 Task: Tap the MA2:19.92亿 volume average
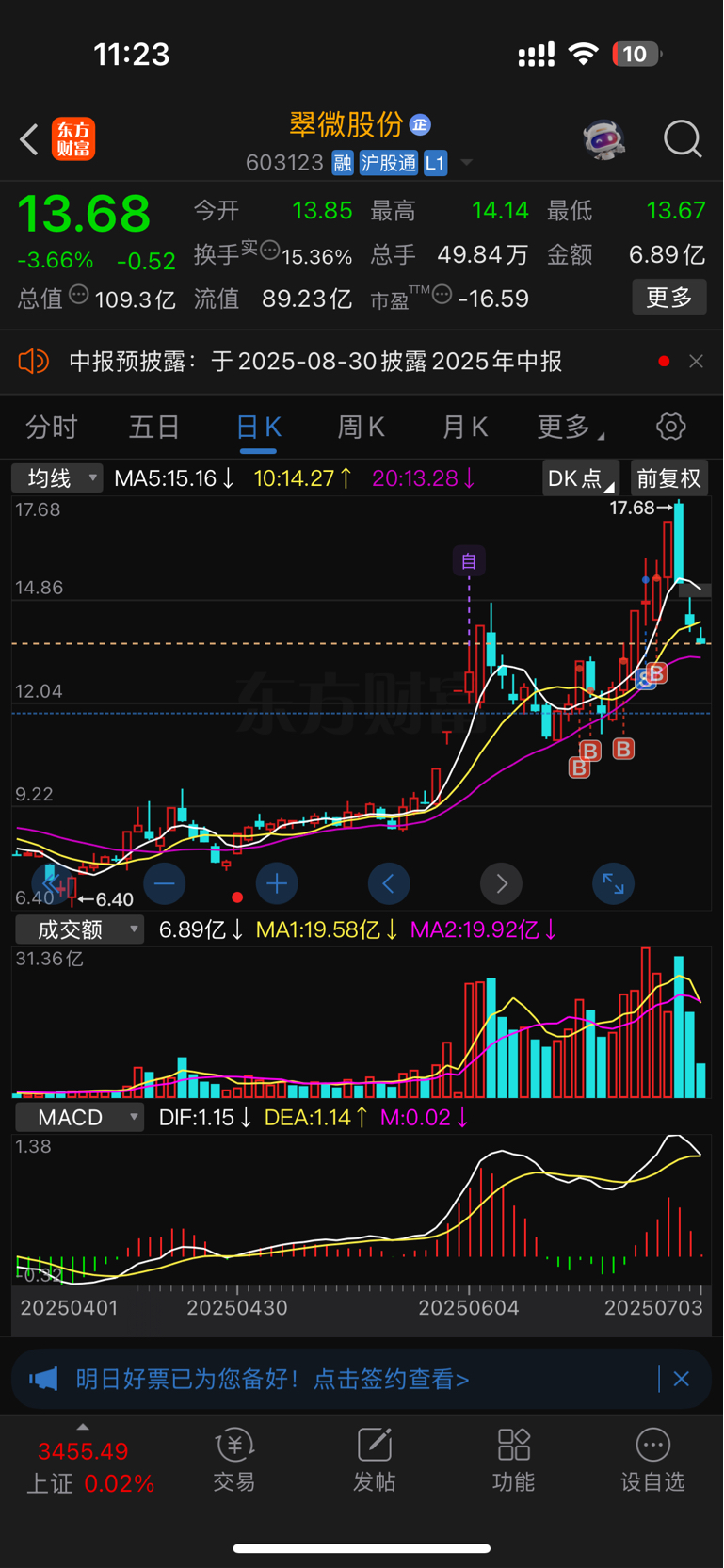point(484,930)
